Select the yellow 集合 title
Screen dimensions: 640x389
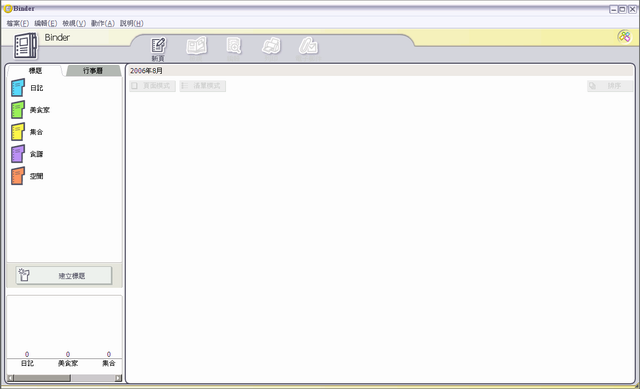click(27, 132)
